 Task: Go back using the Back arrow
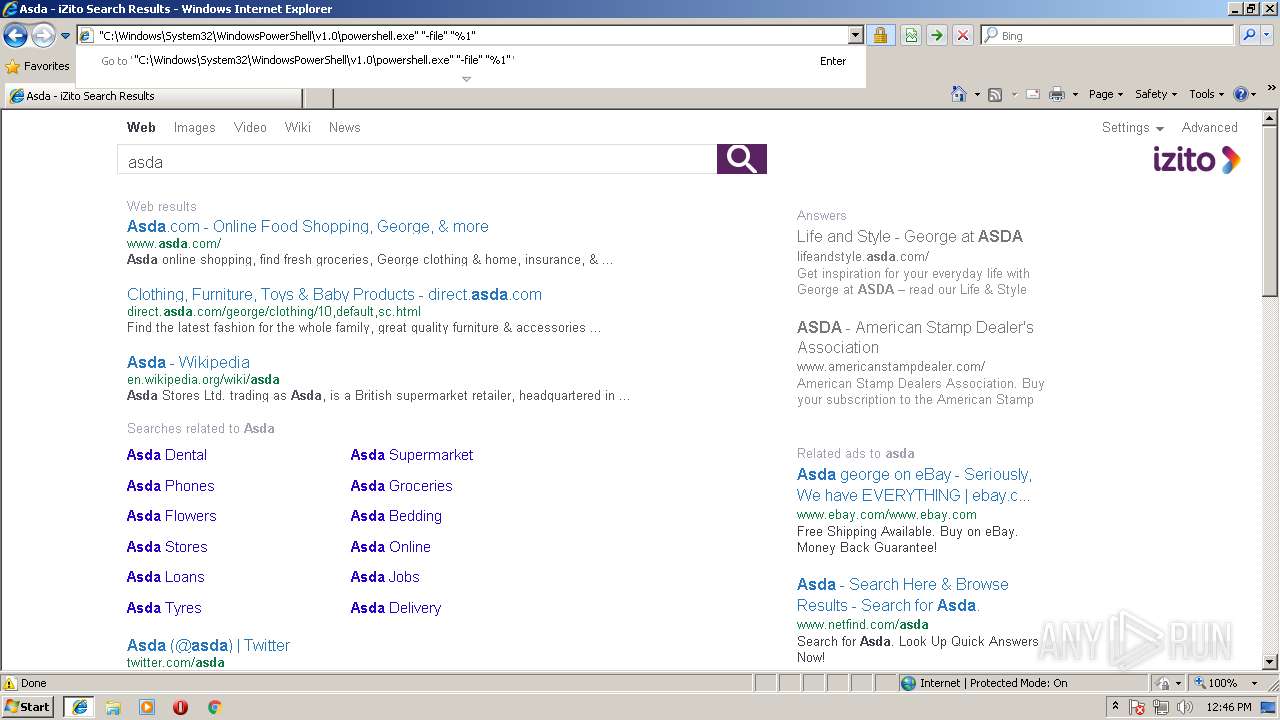(15, 36)
